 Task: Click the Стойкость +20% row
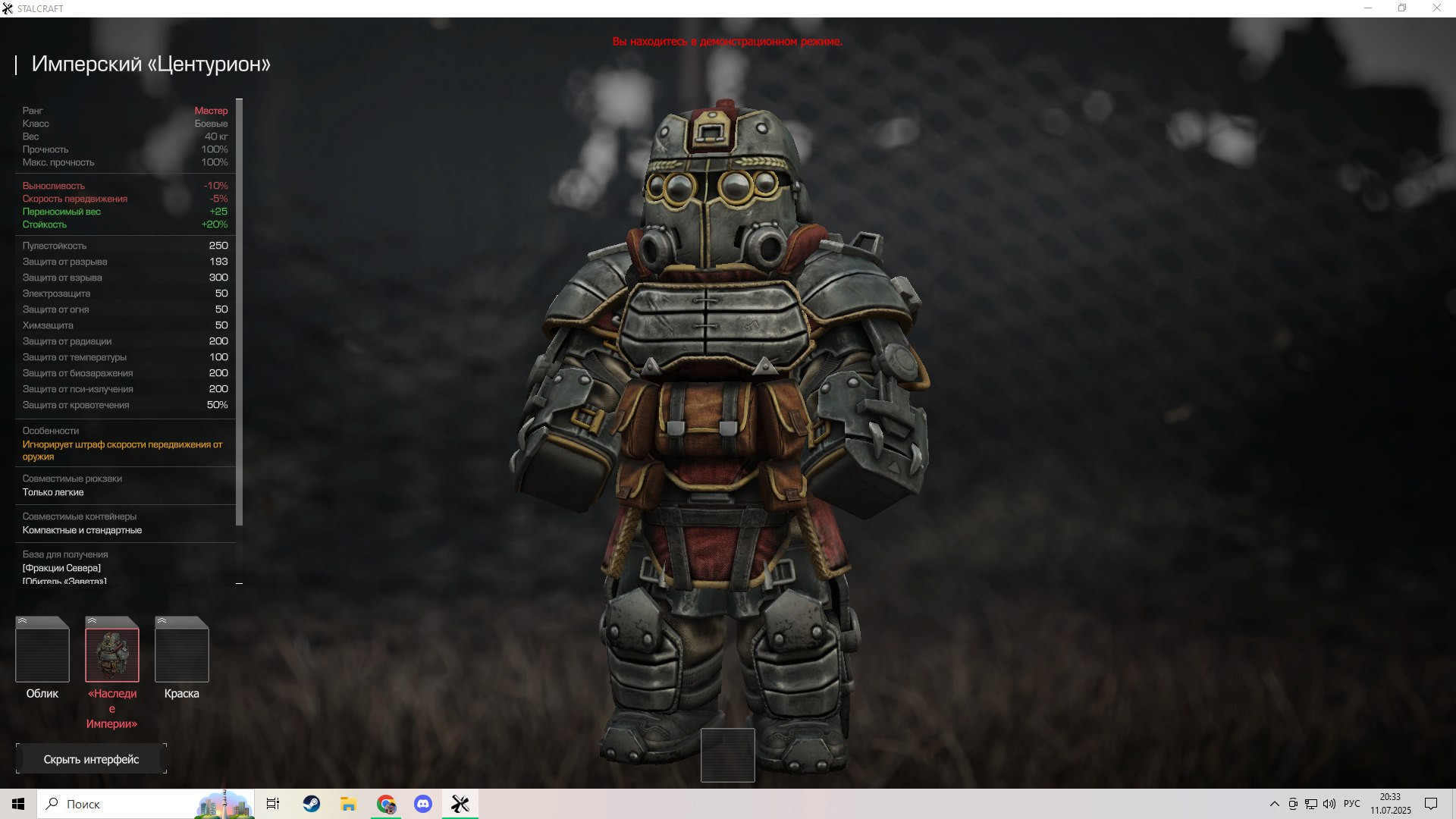125,224
